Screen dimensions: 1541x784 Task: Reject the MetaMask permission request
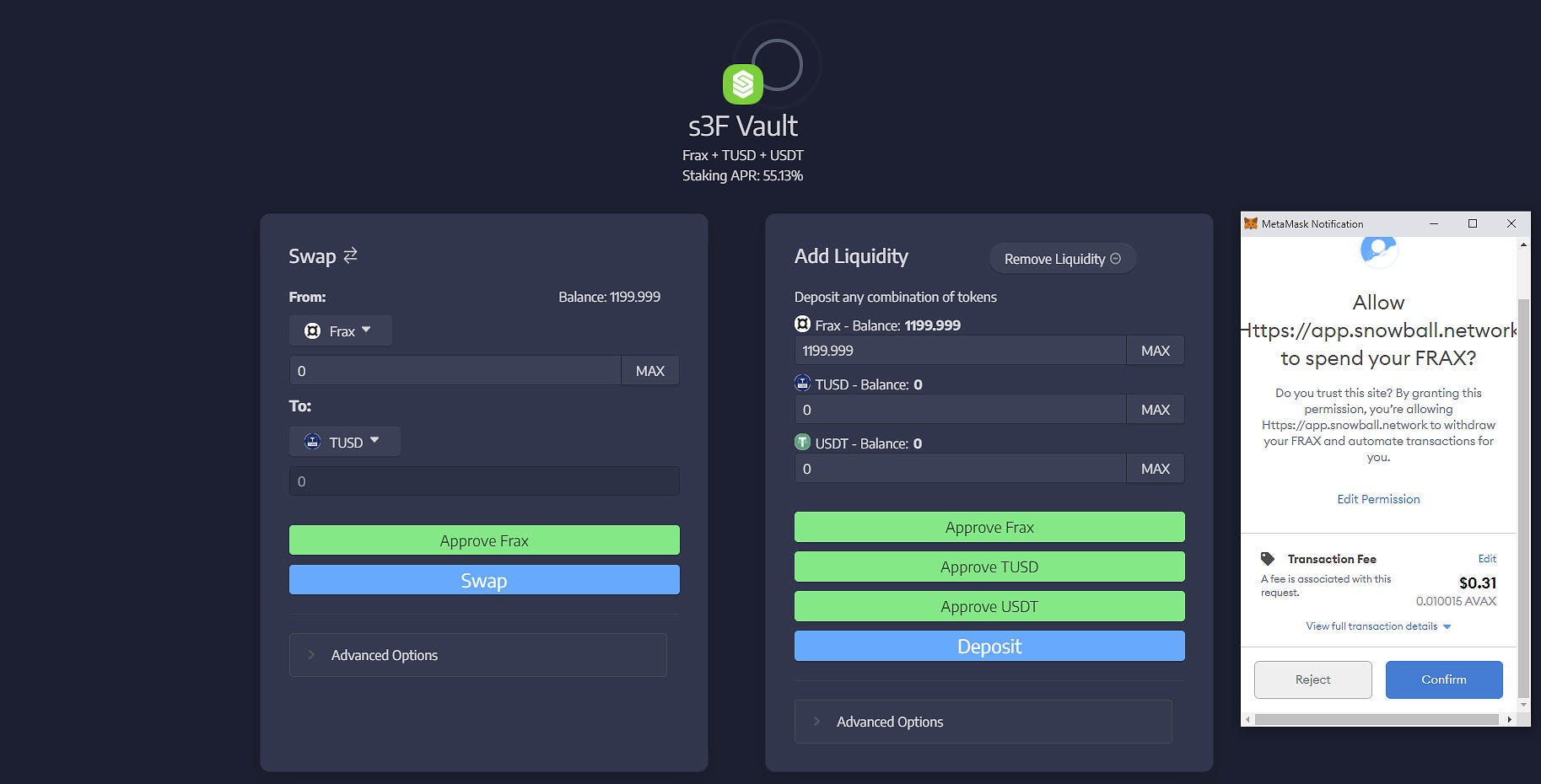point(1312,679)
